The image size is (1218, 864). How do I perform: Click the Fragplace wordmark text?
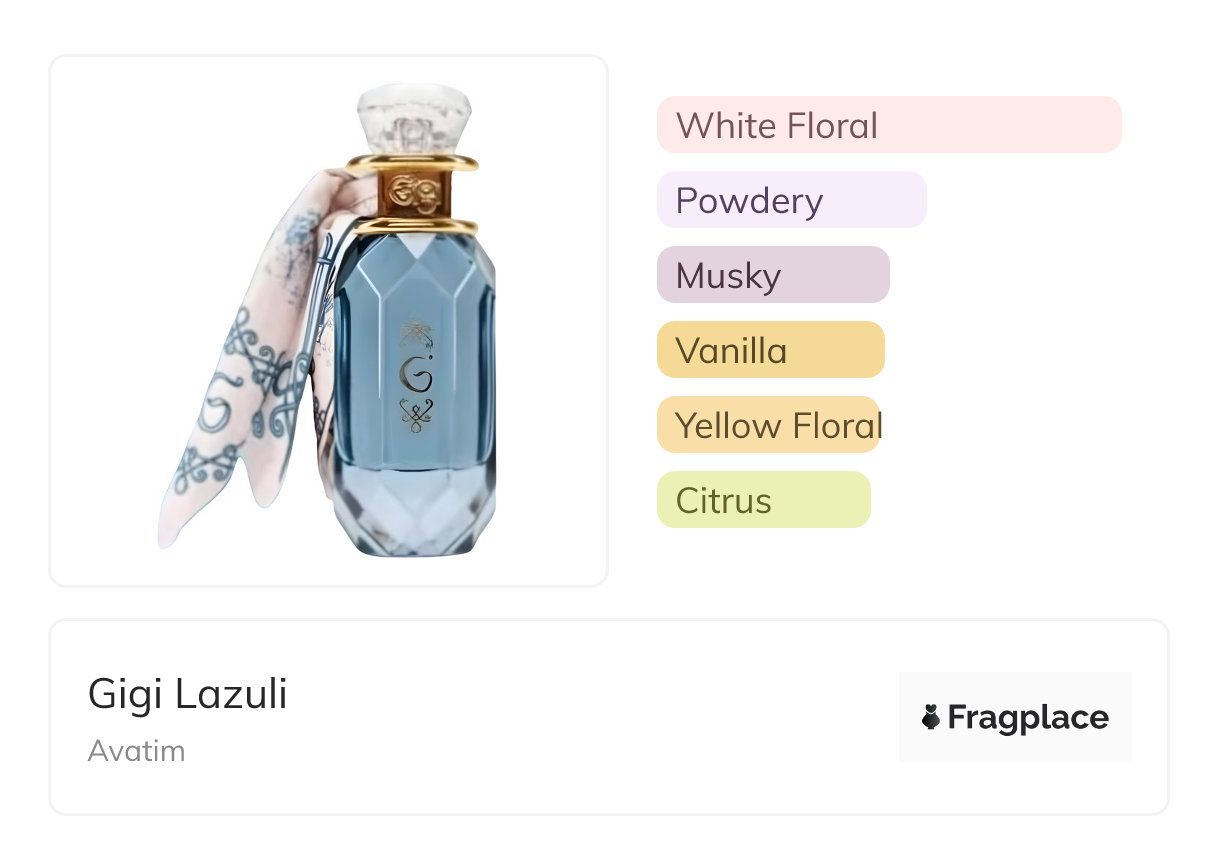click(x=1028, y=717)
